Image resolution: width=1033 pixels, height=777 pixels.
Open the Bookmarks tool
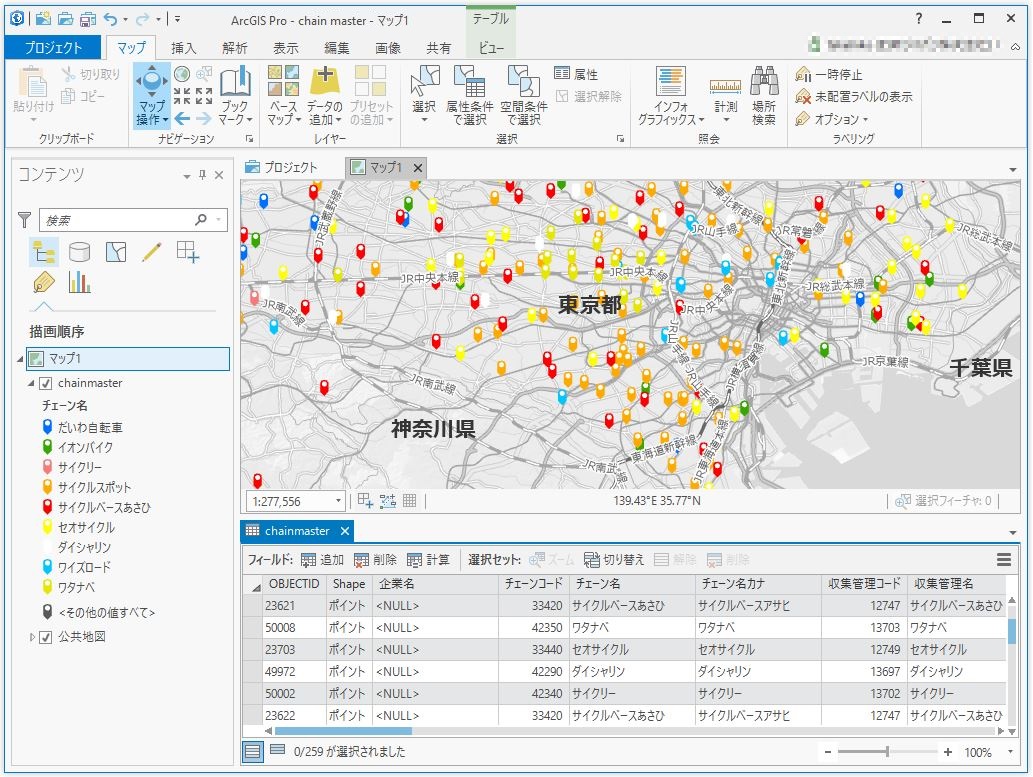[x=235, y=95]
